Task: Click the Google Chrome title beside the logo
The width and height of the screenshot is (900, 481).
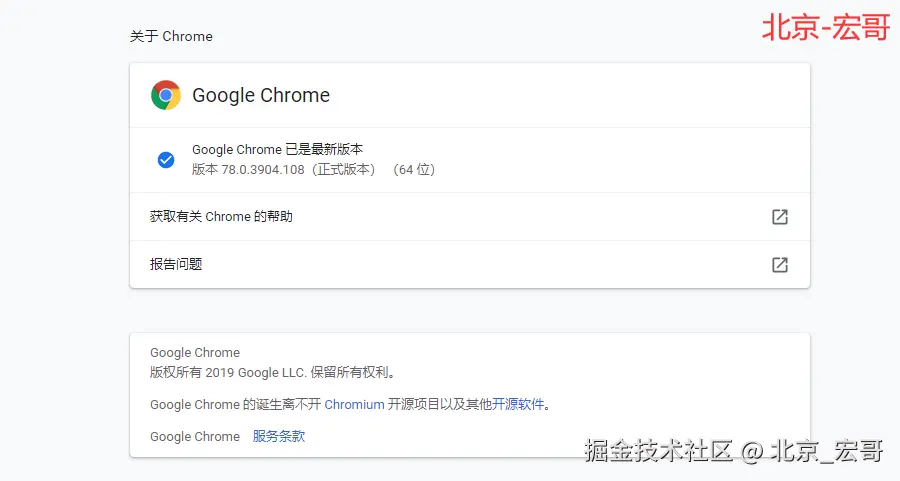Action: coord(261,95)
